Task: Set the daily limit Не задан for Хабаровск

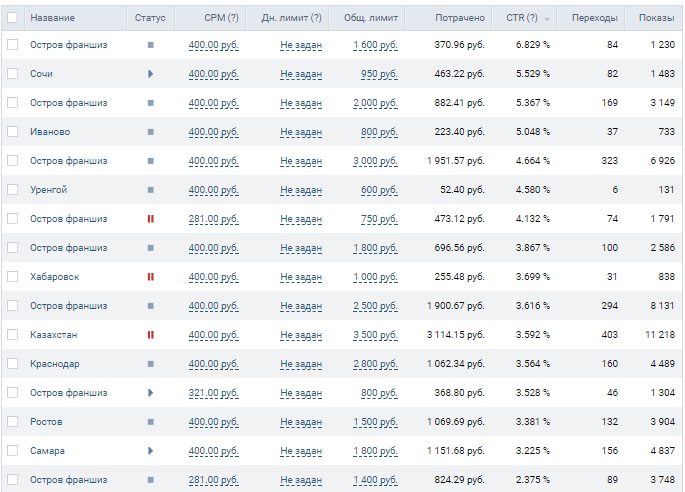Action: tap(301, 277)
